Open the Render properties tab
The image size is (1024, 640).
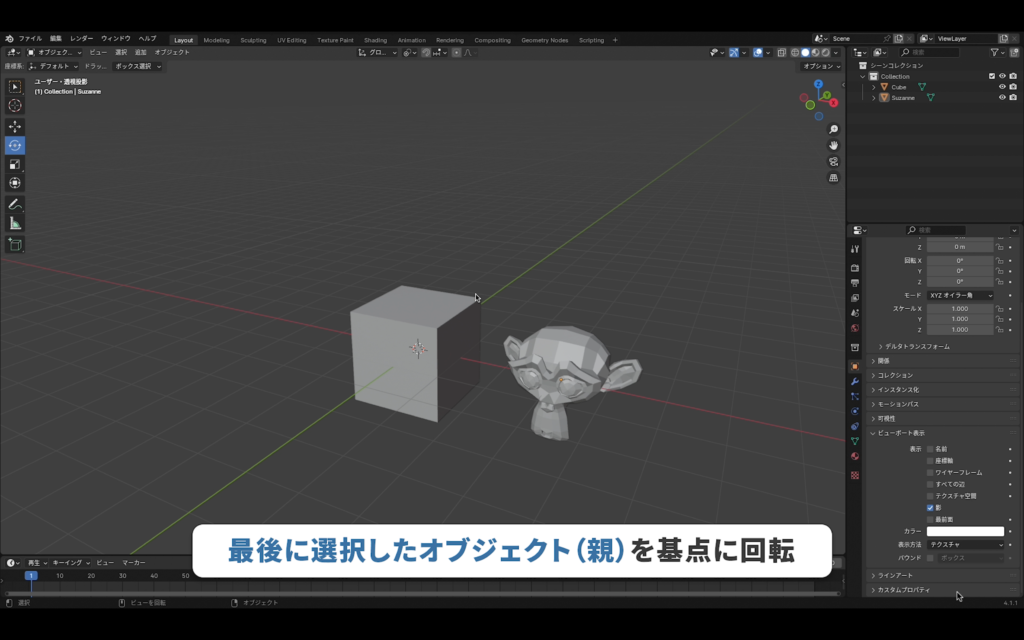point(855,268)
